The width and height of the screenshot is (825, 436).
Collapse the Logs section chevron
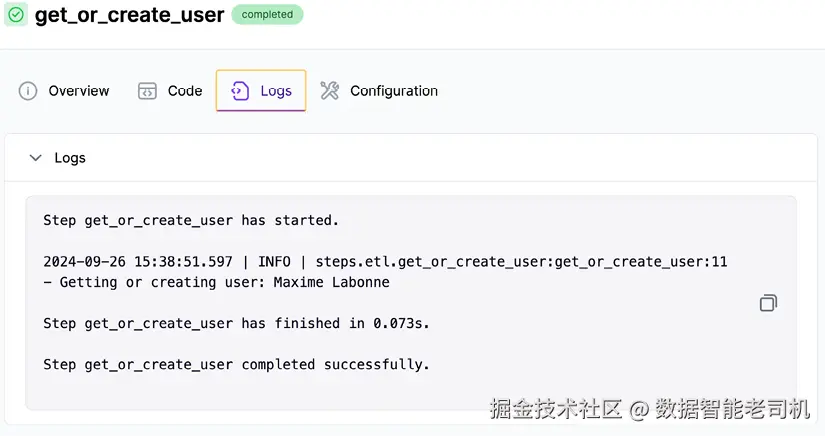pyautogui.click(x=35, y=158)
